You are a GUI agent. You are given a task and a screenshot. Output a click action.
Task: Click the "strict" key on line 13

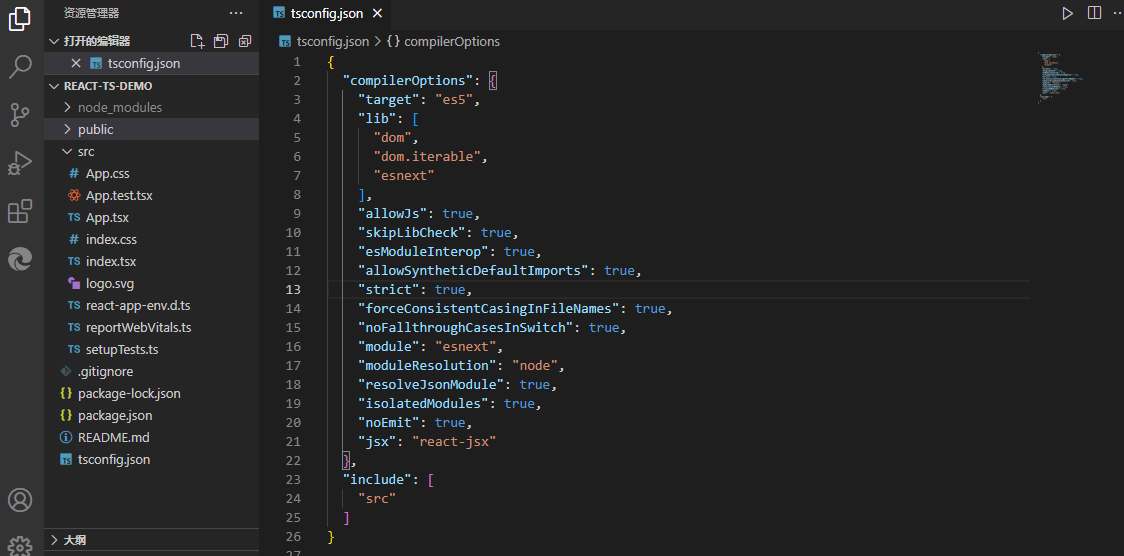[x=389, y=289]
